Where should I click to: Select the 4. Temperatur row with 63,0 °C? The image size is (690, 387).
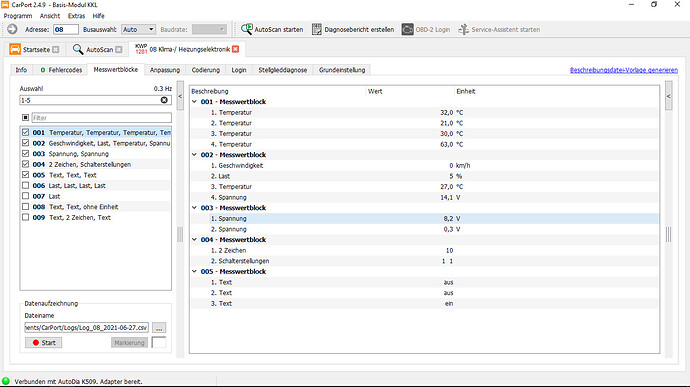pyautogui.click(x=425, y=144)
